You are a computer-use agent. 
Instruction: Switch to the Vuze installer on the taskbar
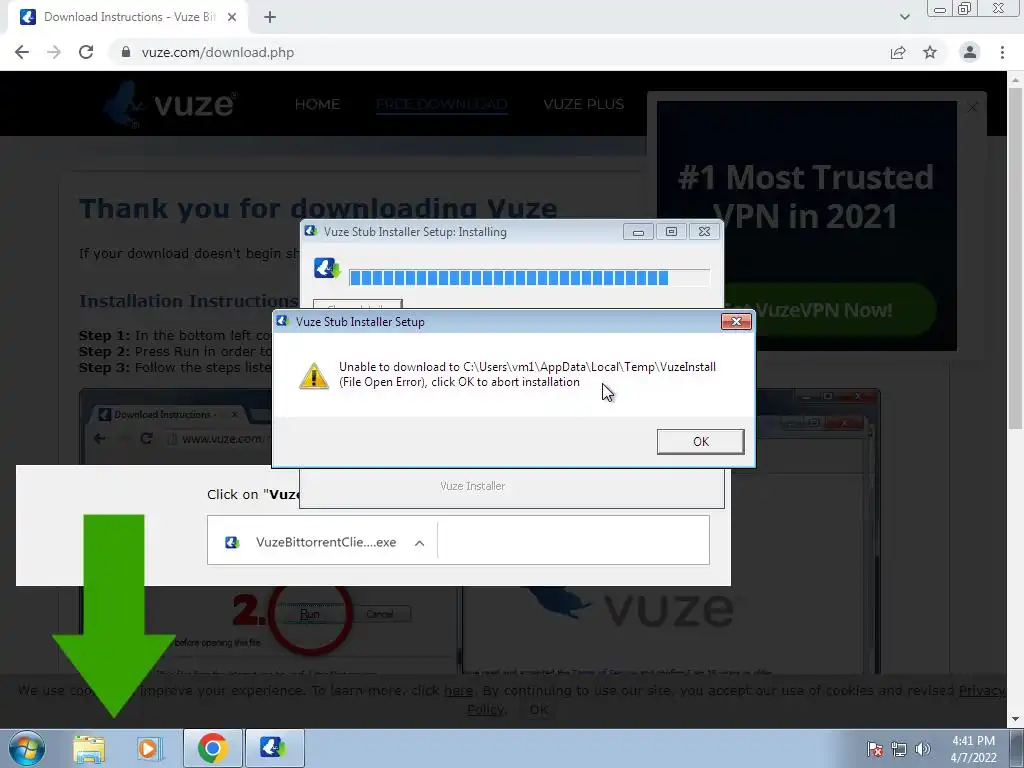pos(274,748)
